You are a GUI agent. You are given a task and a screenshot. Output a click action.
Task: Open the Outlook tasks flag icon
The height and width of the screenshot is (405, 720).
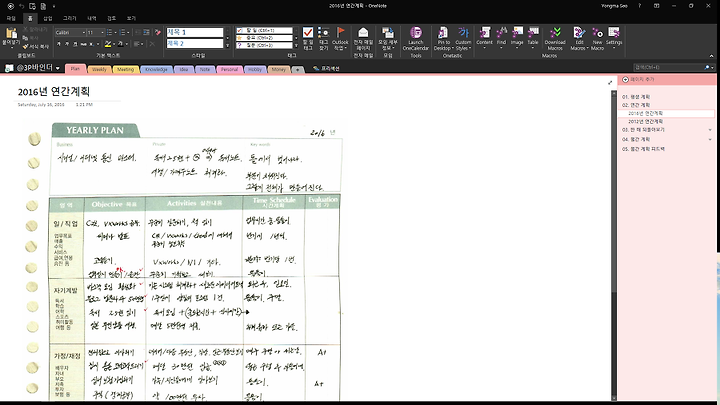coord(340,39)
